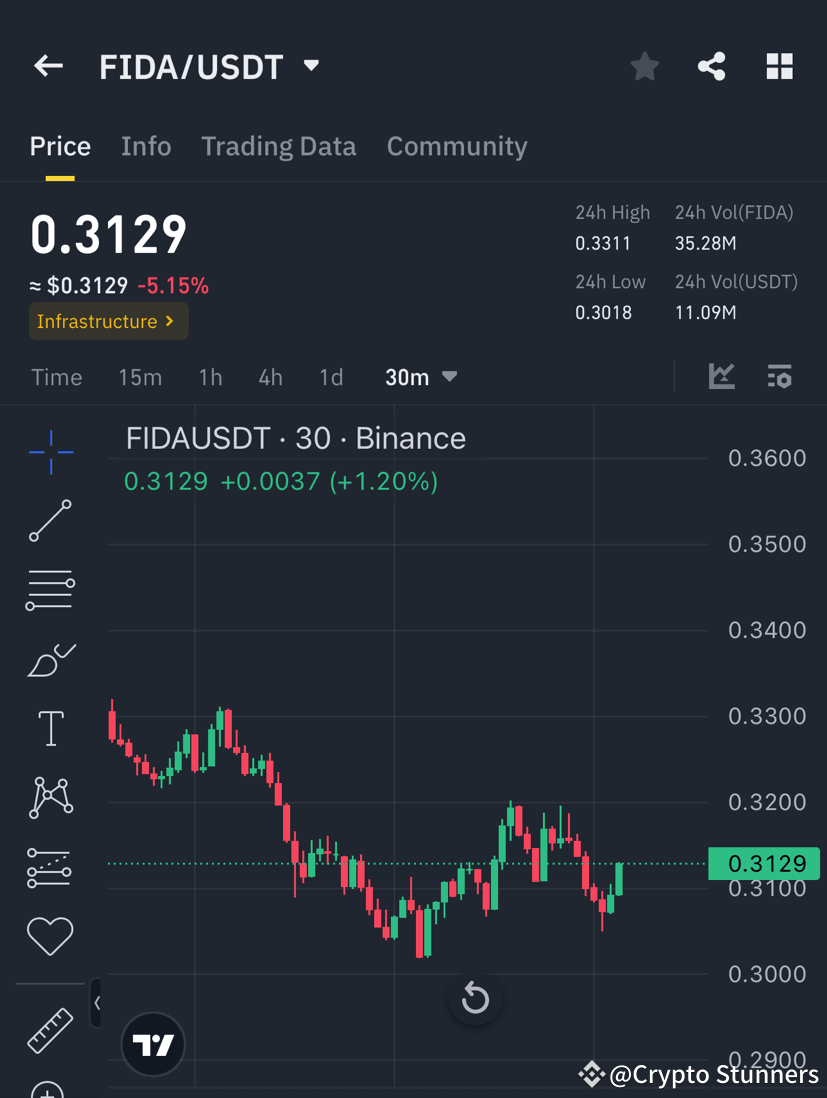The image size is (827, 1098).
Task: Choose the XABCD pattern tool
Action: coord(50,796)
